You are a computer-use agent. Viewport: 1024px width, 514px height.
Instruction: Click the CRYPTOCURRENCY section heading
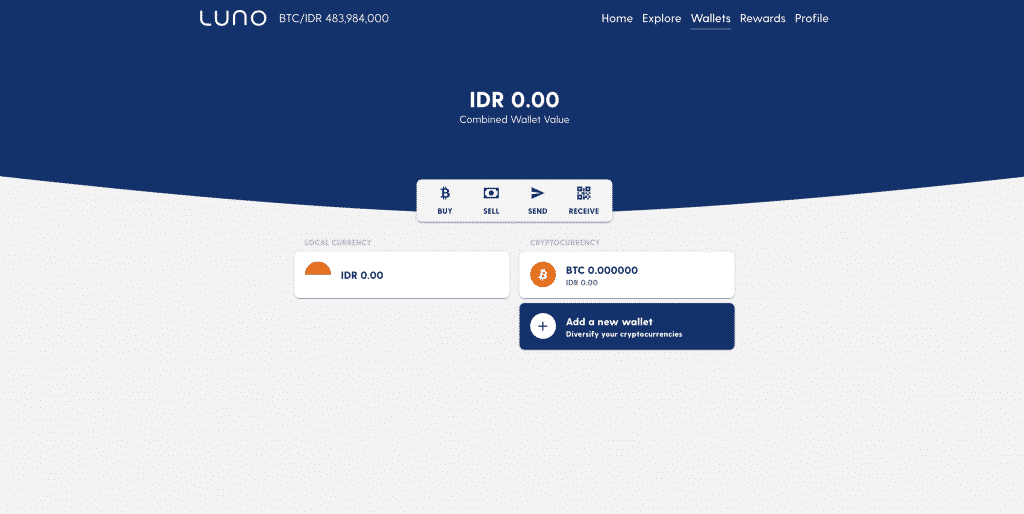[x=565, y=242]
